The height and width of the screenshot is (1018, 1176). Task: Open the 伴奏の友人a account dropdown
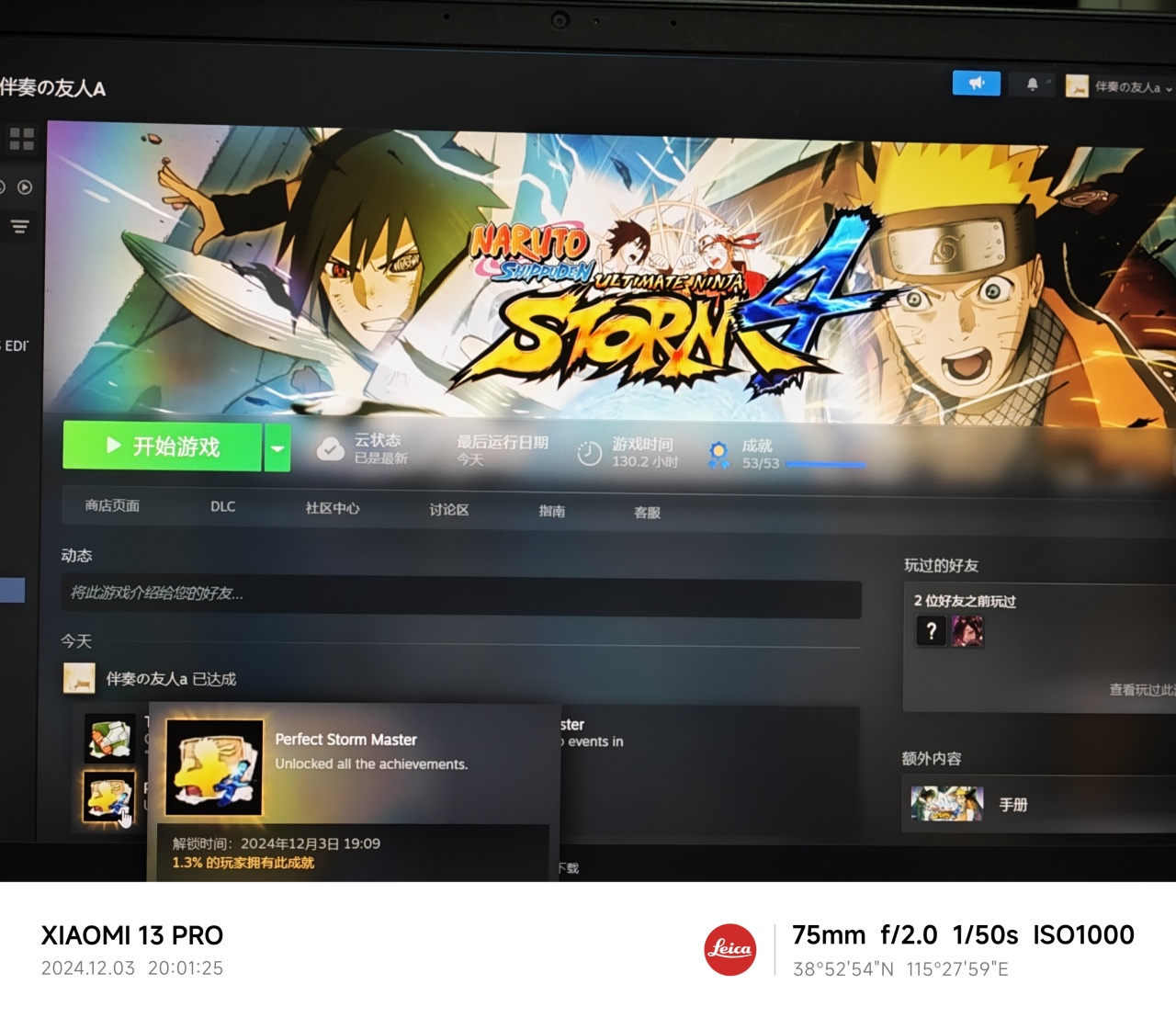(1133, 87)
